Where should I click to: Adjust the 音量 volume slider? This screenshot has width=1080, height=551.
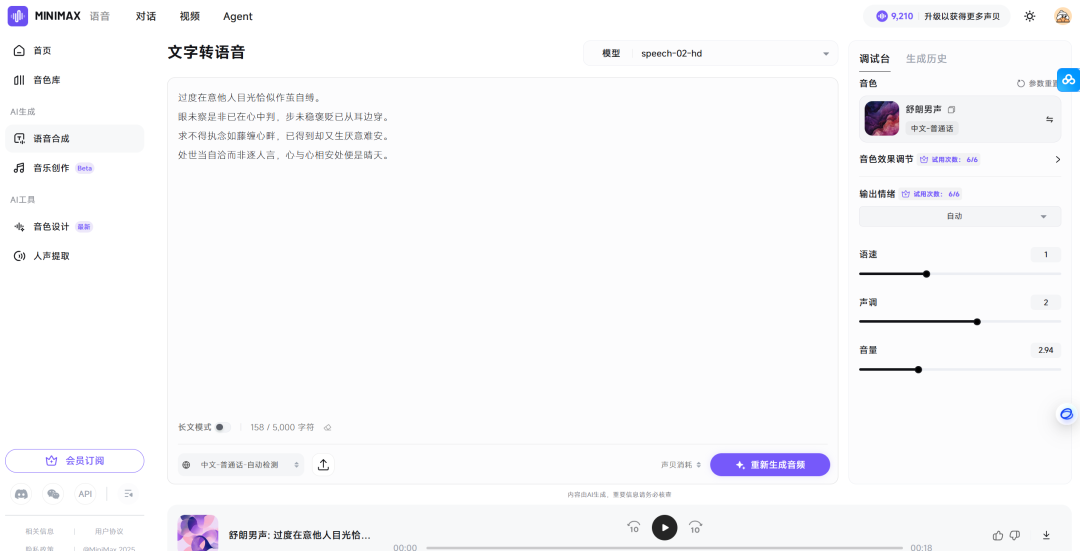coord(959,369)
